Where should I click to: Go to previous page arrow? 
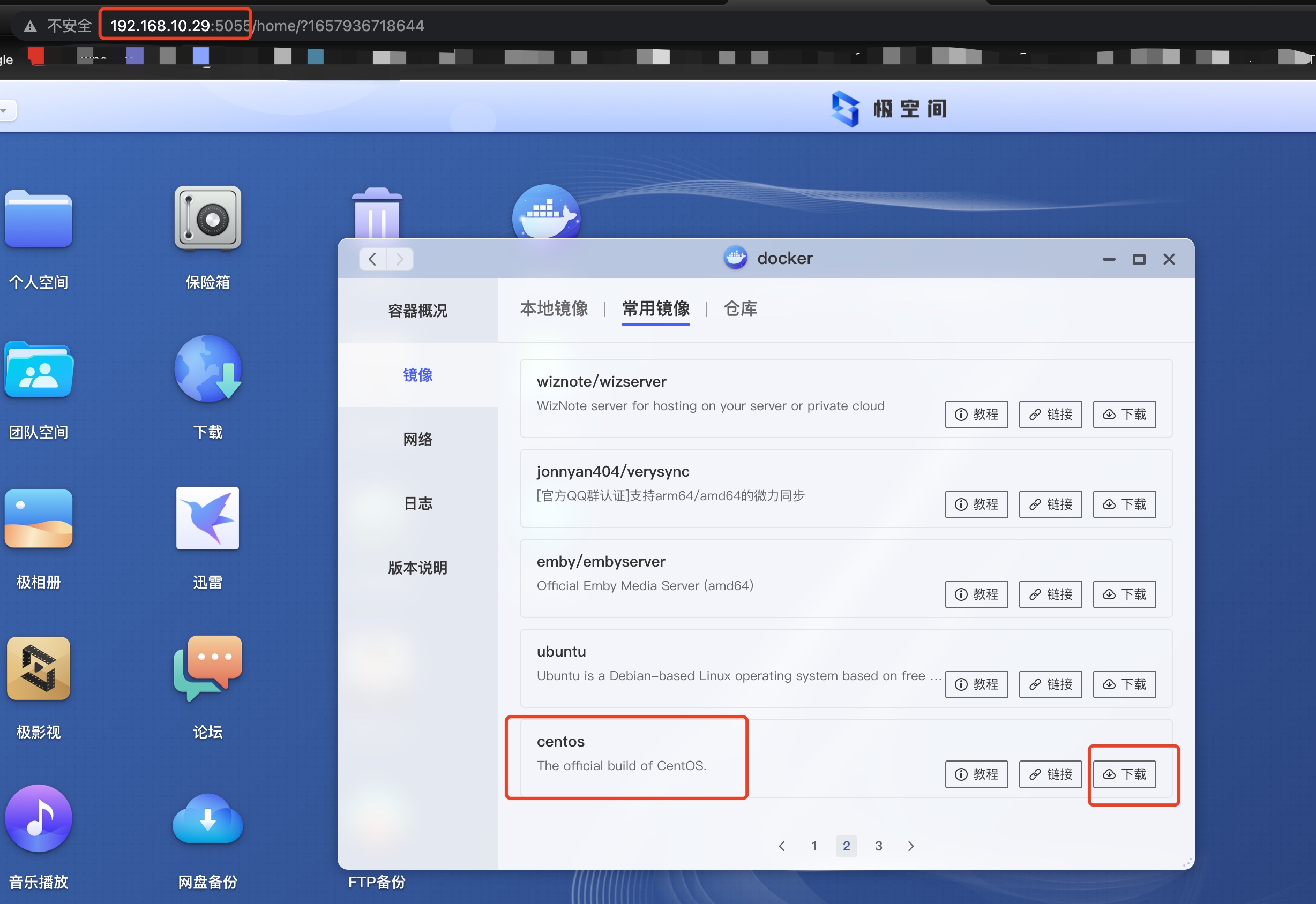click(782, 846)
